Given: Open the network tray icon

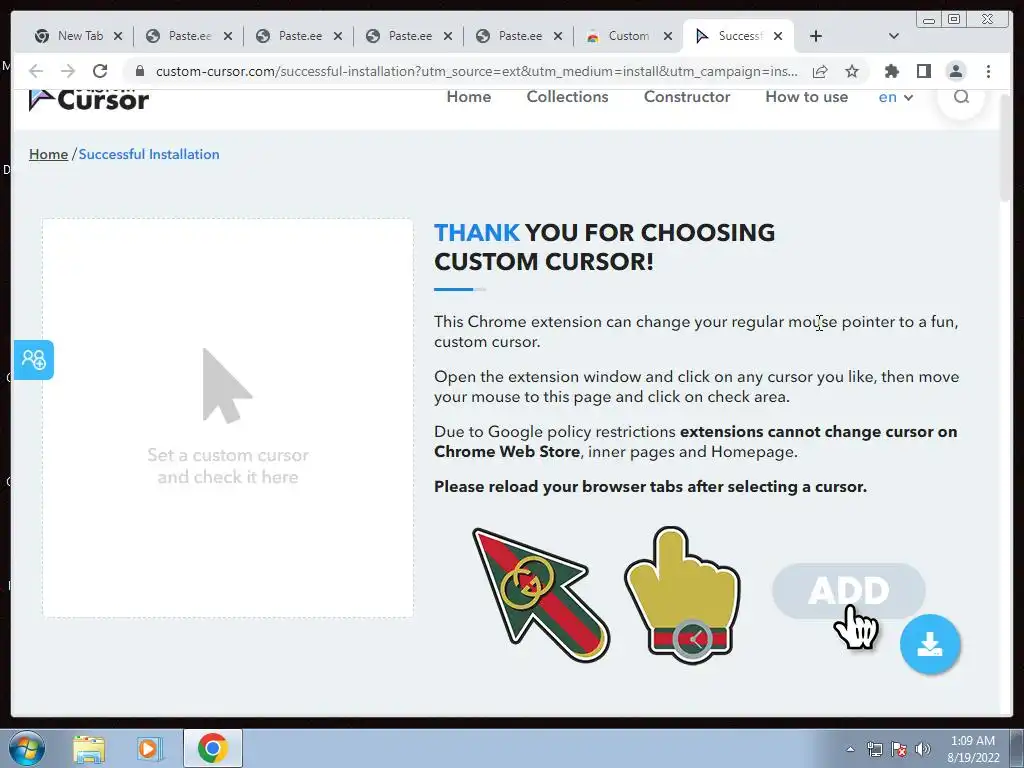Looking at the screenshot, I should [874, 749].
